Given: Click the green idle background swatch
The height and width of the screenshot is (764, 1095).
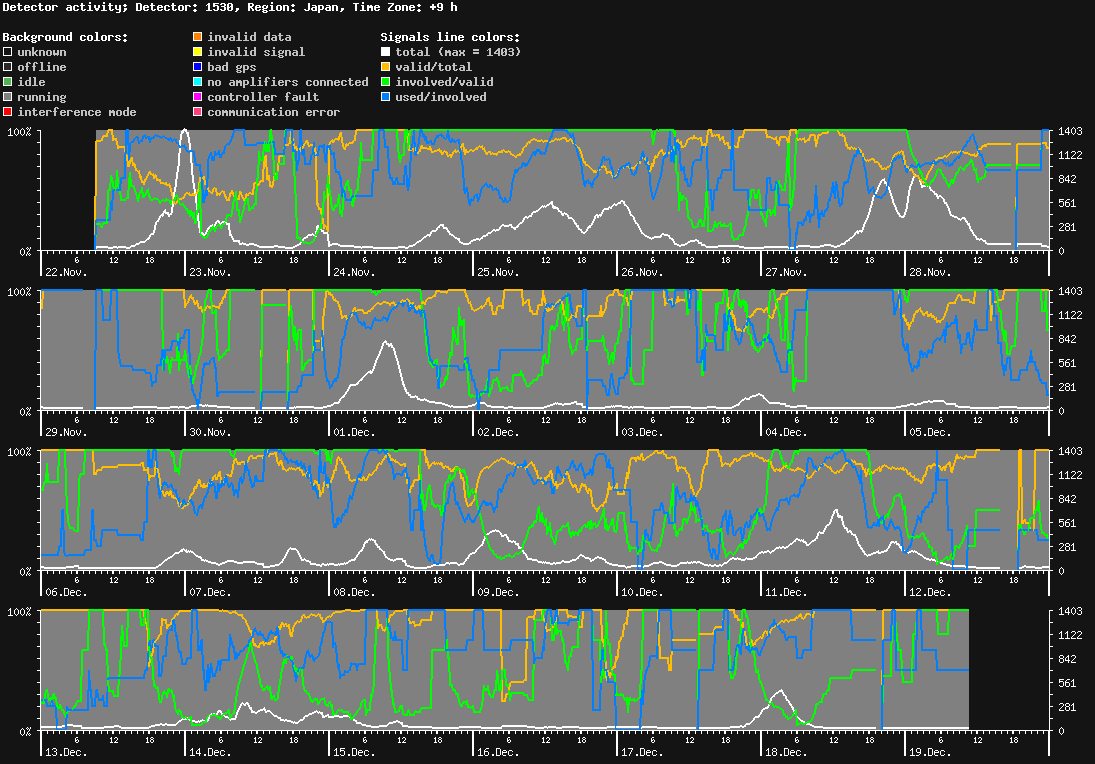Looking at the screenshot, I should pyautogui.click(x=7, y=82).
